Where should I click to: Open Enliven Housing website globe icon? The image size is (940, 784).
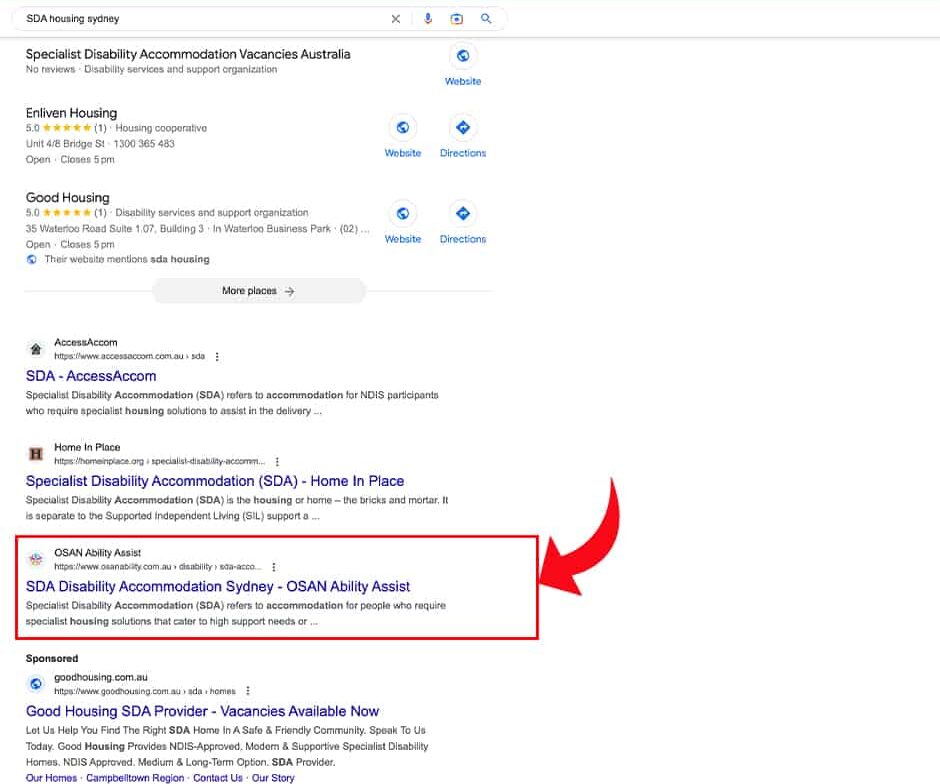click(x=403, y=128)
